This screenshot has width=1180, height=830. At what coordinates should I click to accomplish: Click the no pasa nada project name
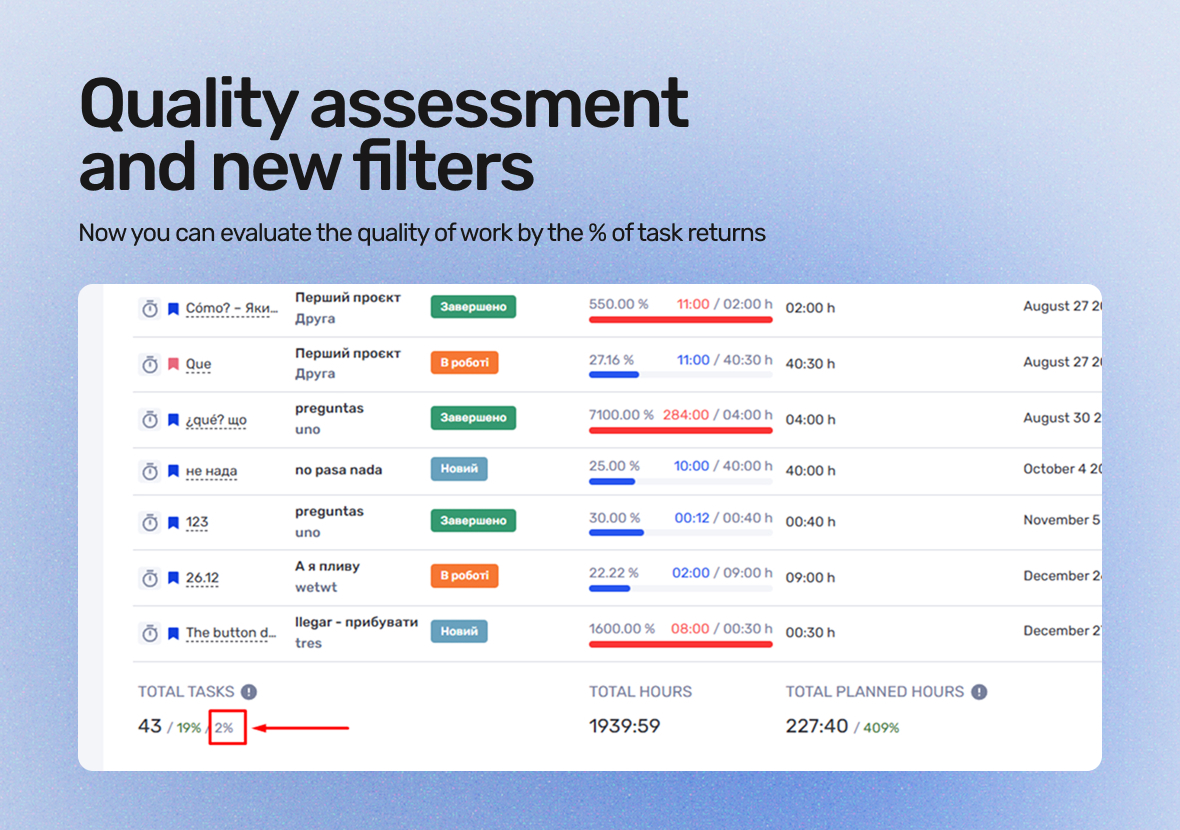[x=339, y=470]
